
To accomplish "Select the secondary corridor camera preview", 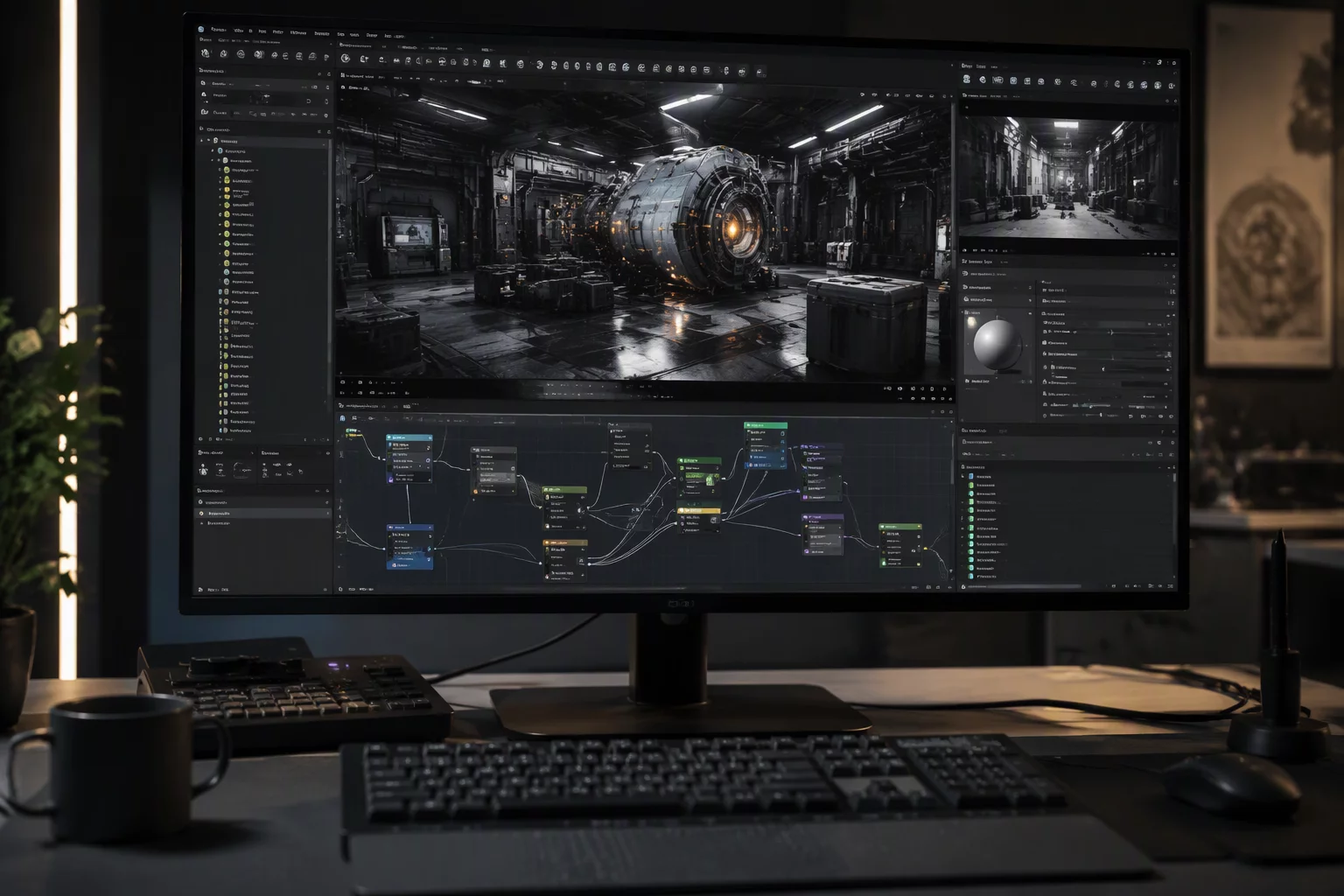I will pyautogui.click(x=1067, y=178).
